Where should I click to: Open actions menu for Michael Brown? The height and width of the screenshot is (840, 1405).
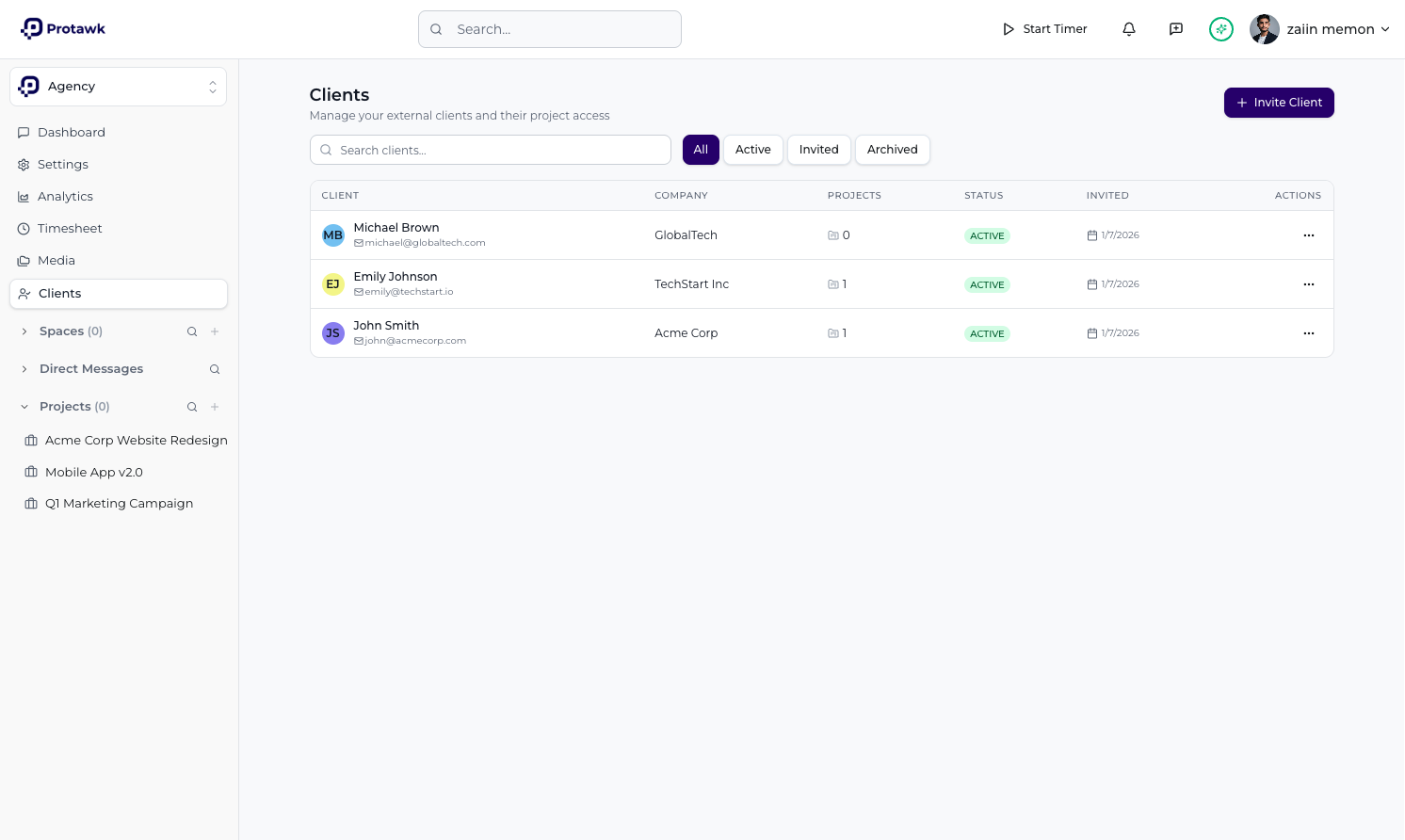tap(1308, 234)
